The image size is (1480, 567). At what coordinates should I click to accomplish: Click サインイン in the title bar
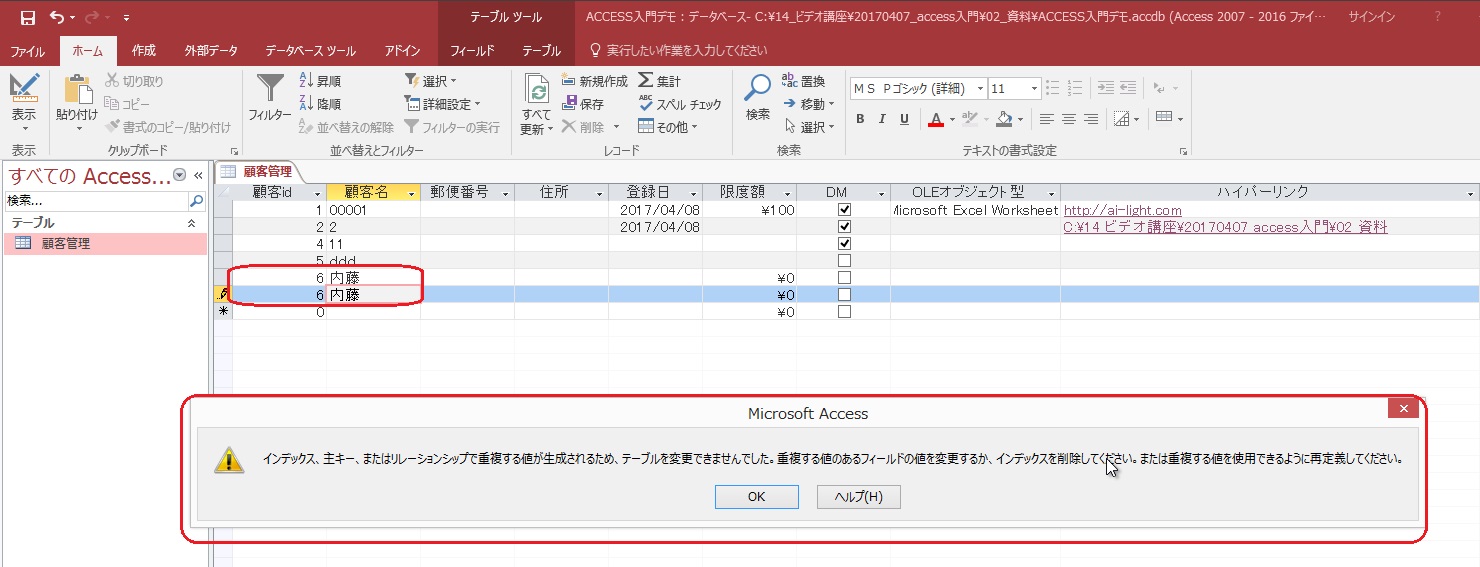click(x=1372, y=17)
